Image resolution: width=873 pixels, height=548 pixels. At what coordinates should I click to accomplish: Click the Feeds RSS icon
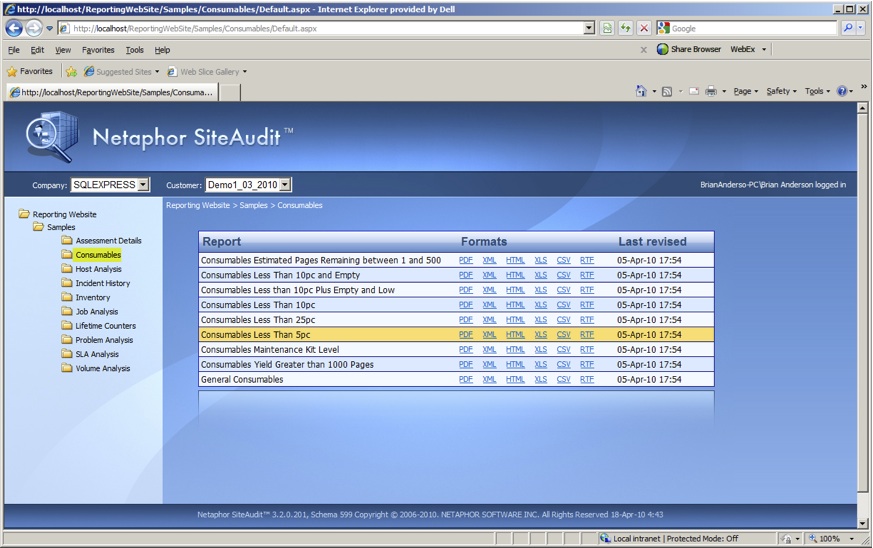666,91
